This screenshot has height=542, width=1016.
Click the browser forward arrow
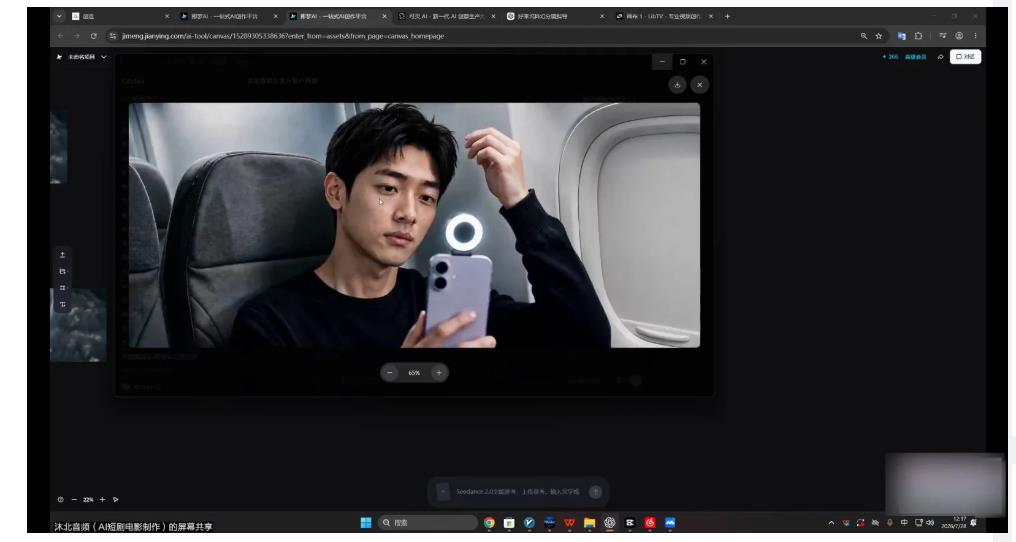[76, 36]
